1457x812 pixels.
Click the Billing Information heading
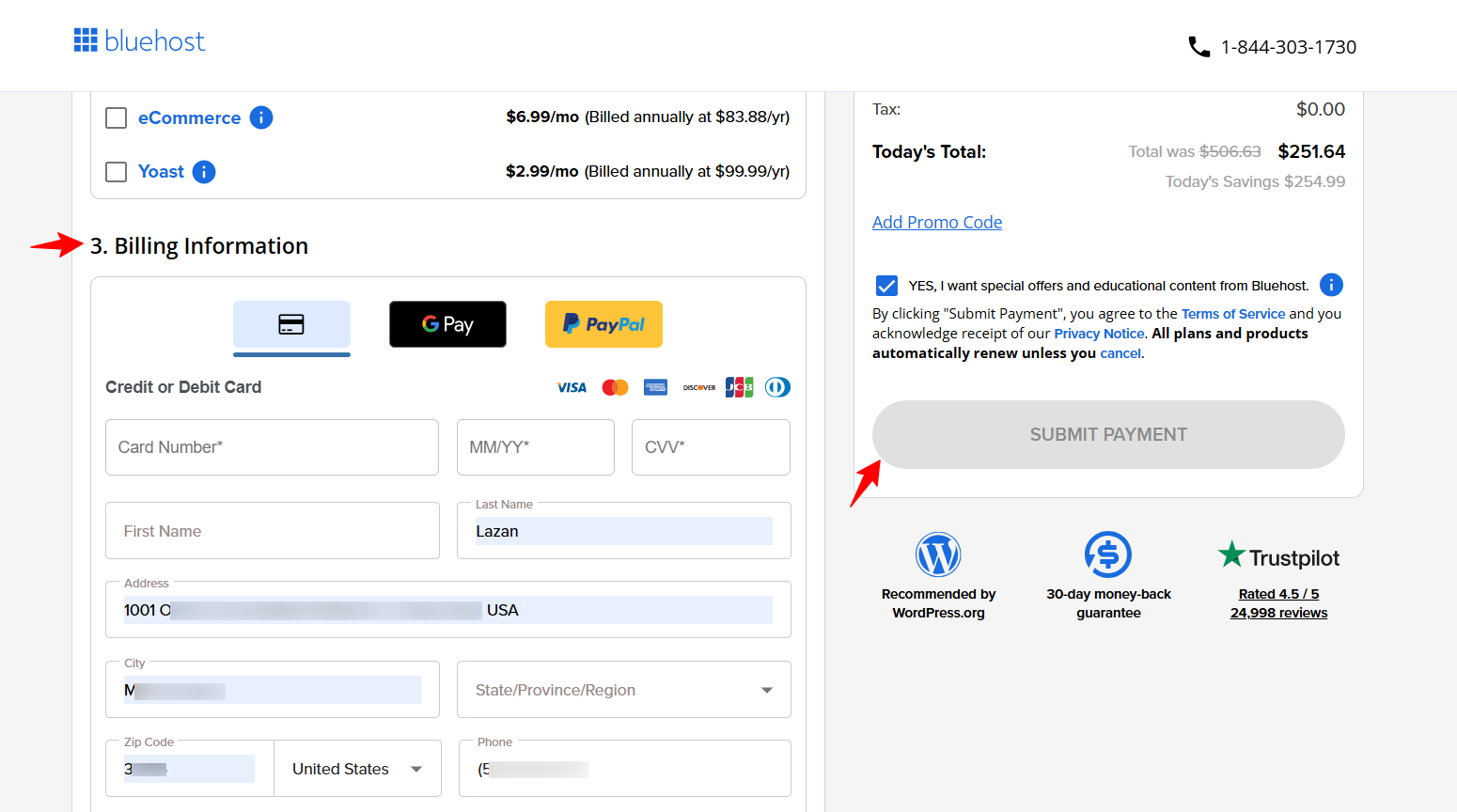point(199,246)
